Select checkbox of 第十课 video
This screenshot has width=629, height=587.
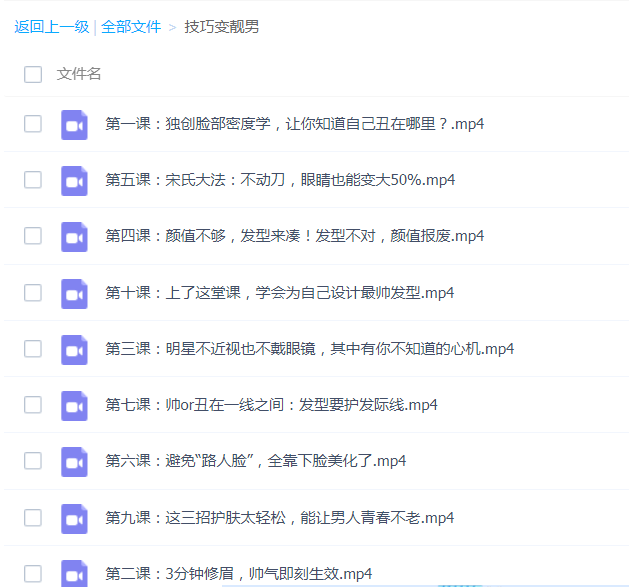tap(33, 292)
